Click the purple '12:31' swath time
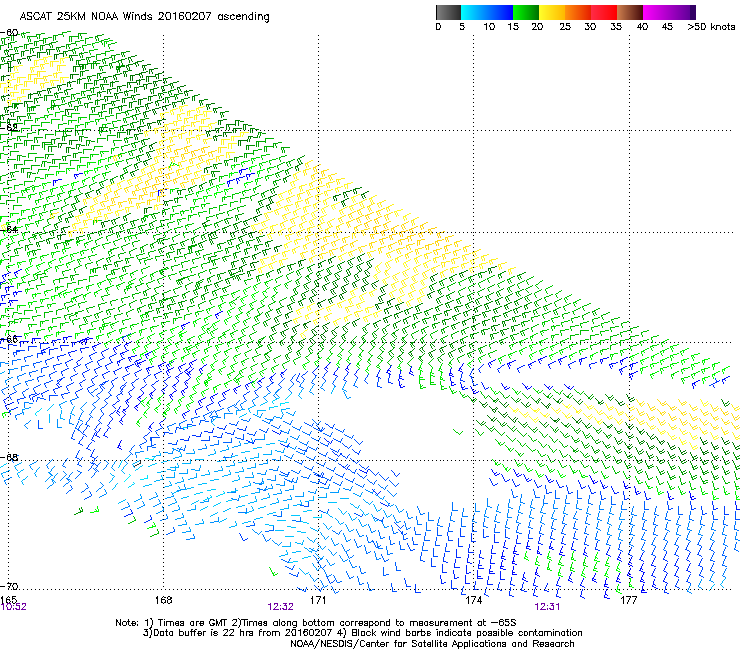740x650 pixels. (x=547, y=607)
